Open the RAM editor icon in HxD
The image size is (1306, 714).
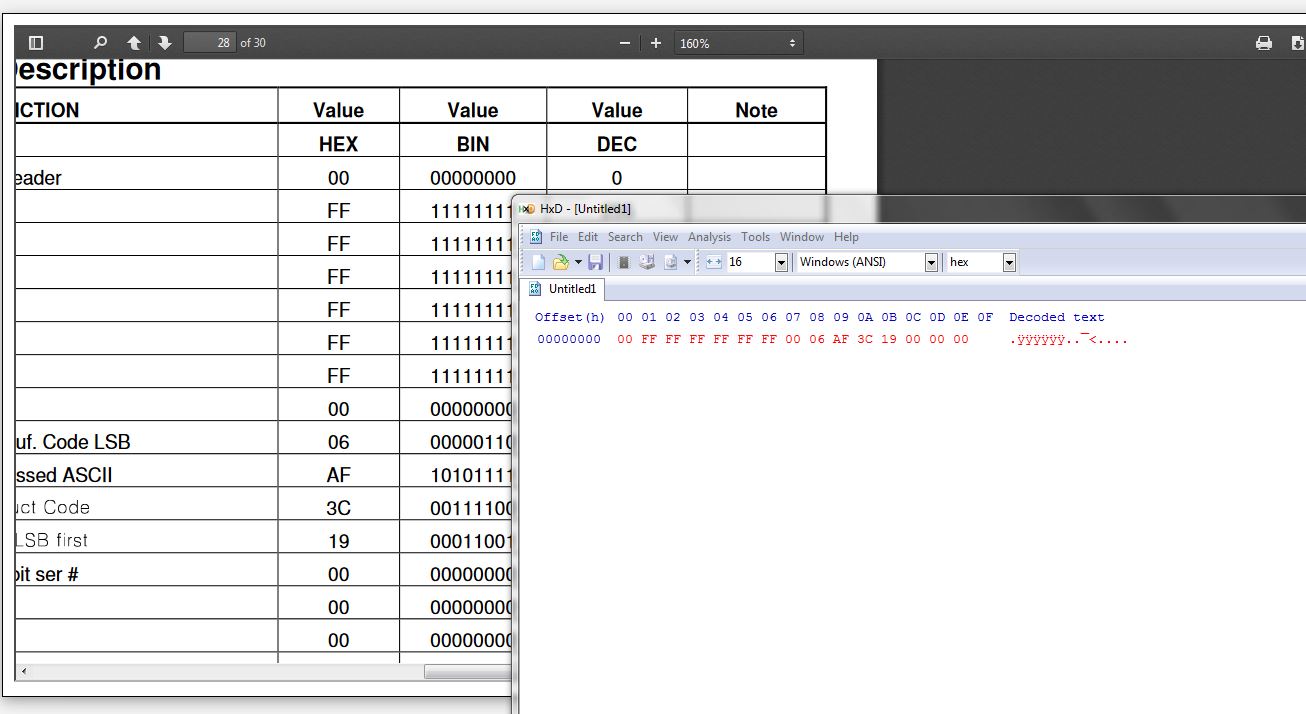pos(623,262)
